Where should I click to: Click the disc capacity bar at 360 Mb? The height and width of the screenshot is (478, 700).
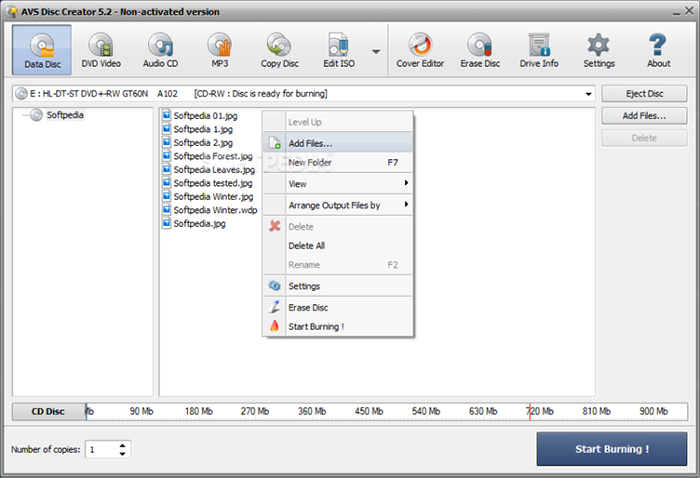312,411
